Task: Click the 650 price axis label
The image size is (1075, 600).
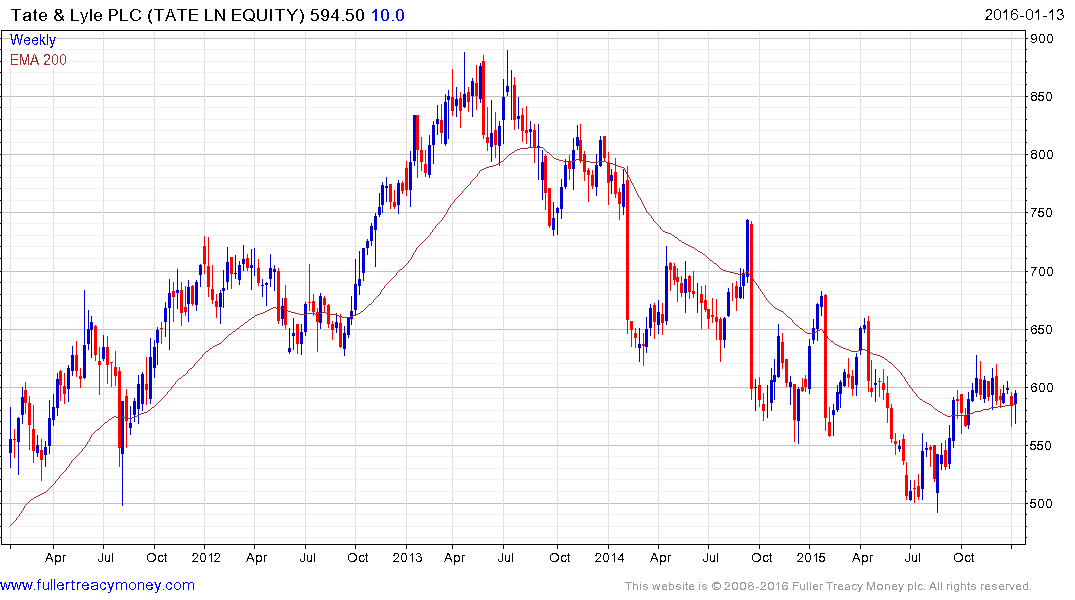Action: pos(1042,330)
